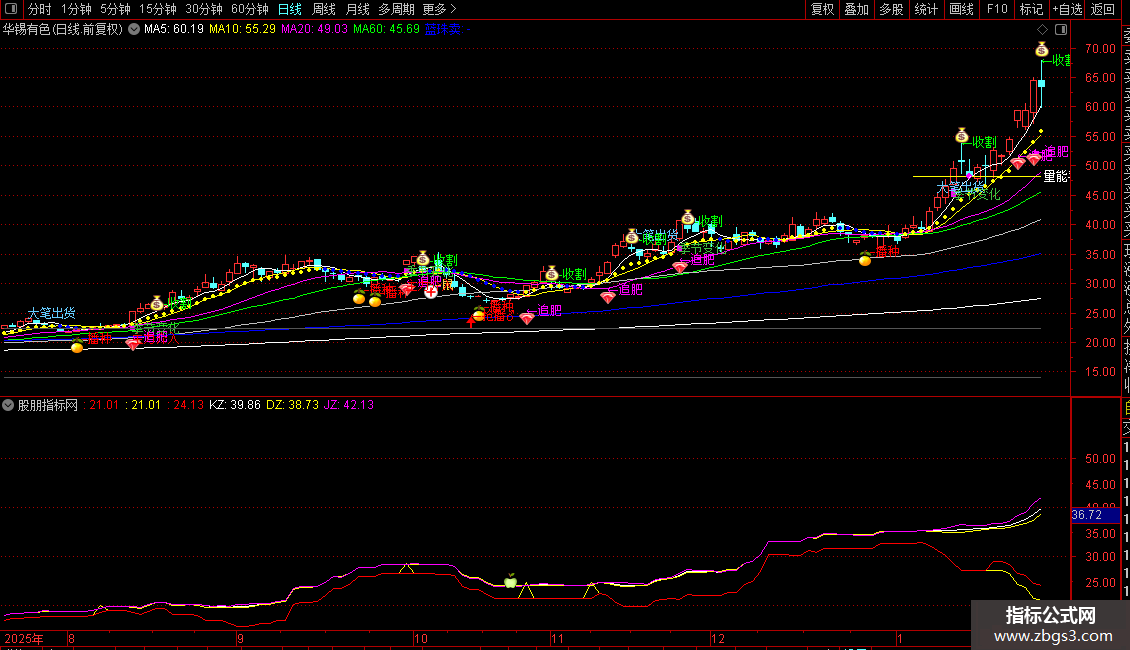Click the money bag icon beside 大笔出货 in November

coord(632,236)
